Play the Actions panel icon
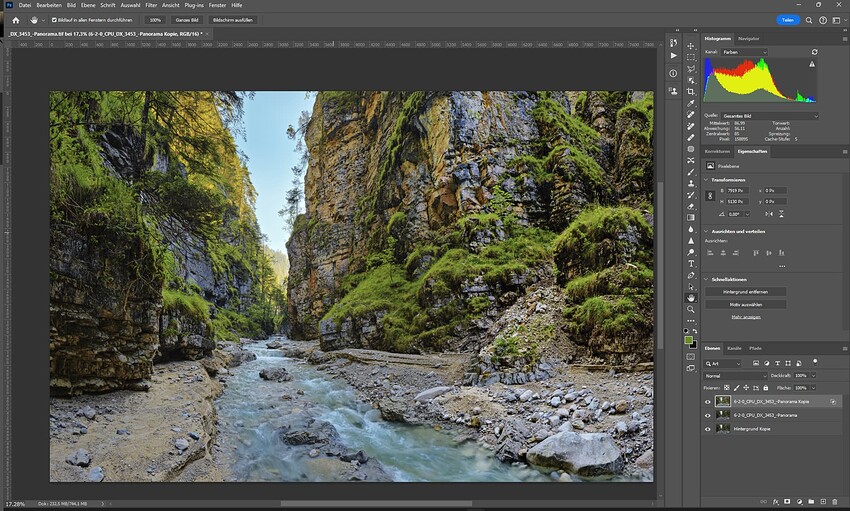 (x=673, y=55)
